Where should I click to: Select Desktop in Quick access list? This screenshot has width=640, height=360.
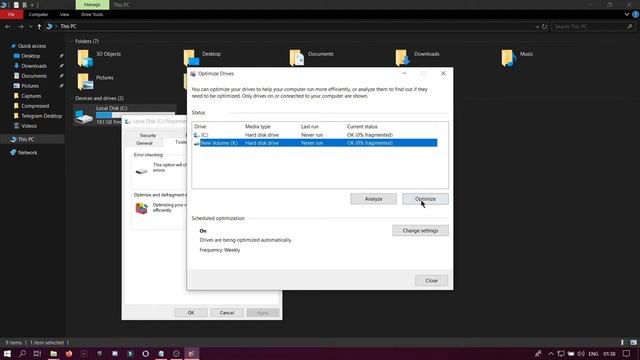tap(31, 56)
